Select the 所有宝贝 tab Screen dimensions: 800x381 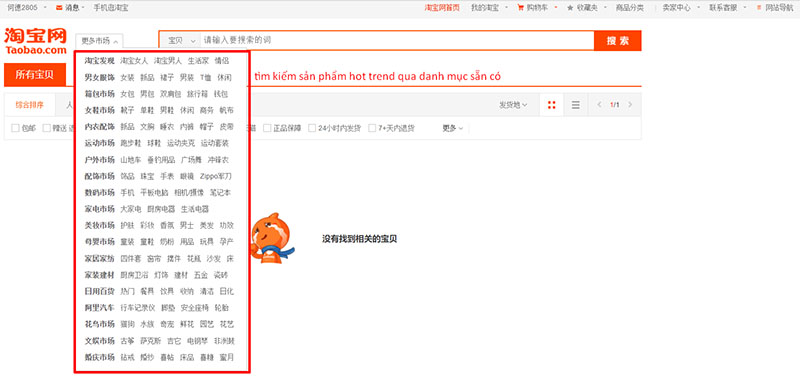click(x=35, y=75)
